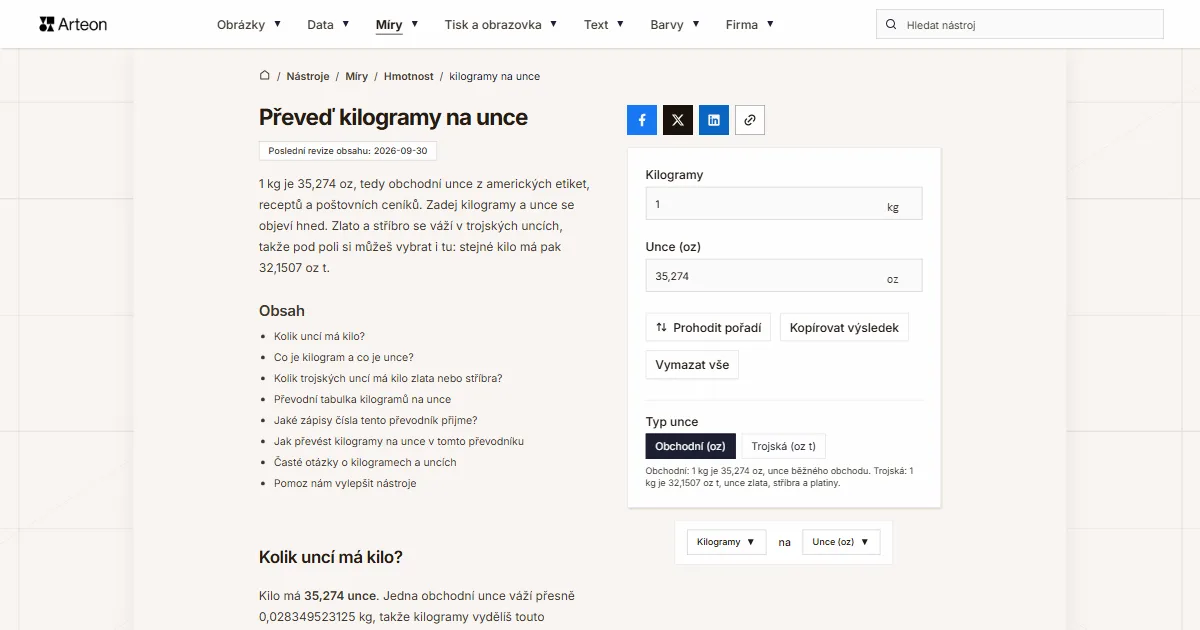Go to home breadcrumb icon
This screenshot has width=1200, height=630.
(265, 76)
